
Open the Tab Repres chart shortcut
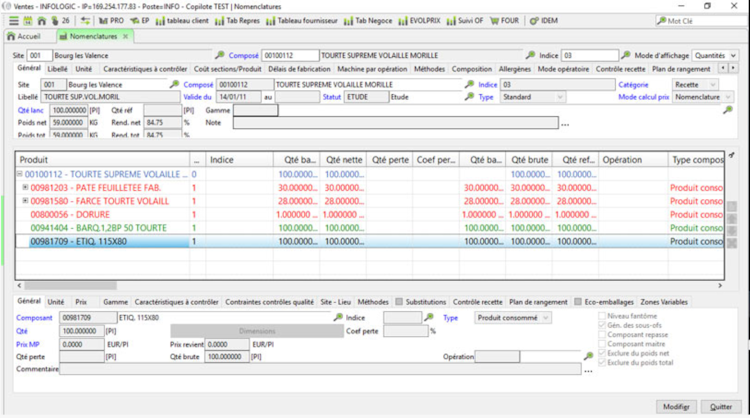coord(238,21)
